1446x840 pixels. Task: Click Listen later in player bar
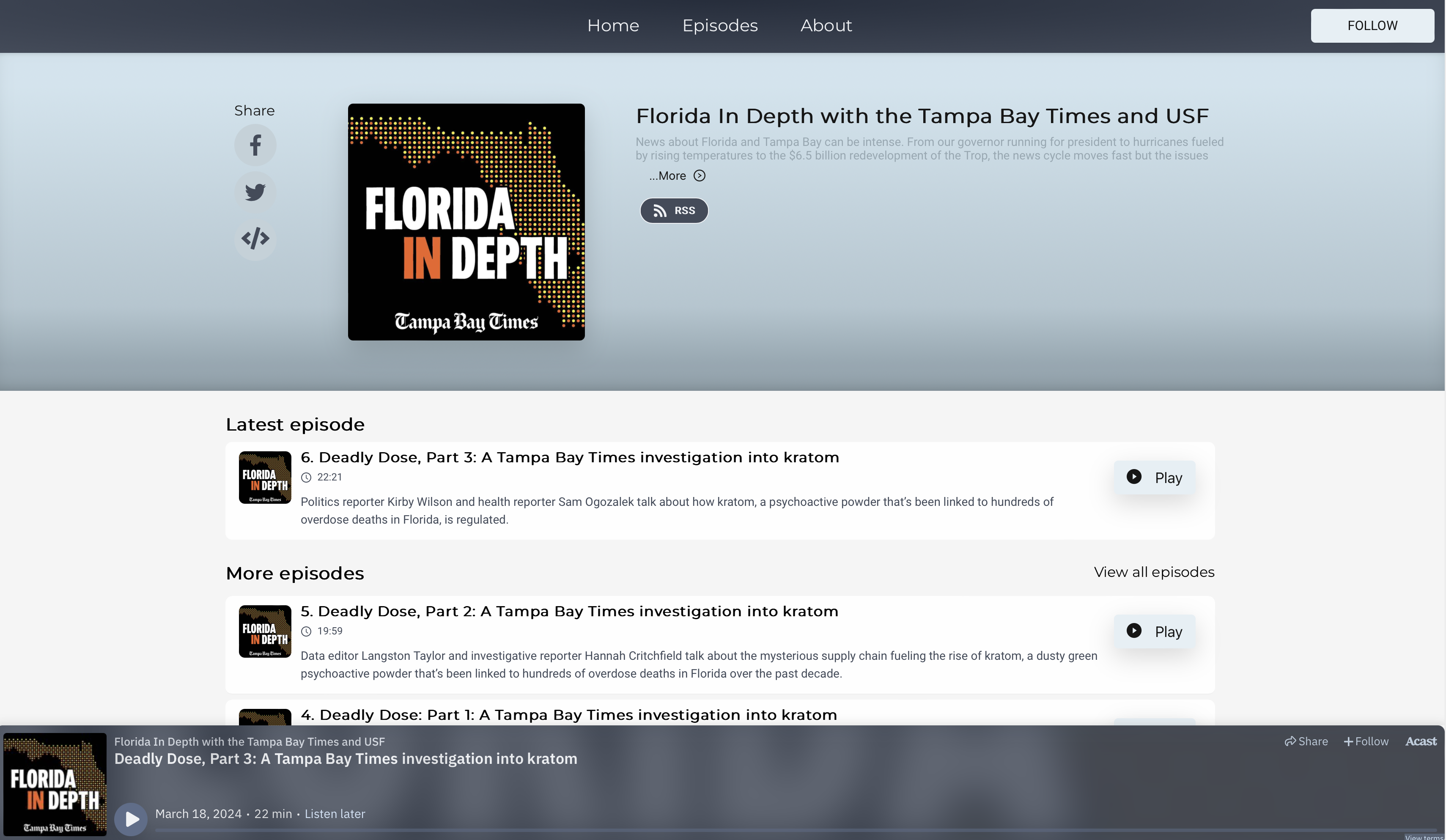click(x=335, y=814)
